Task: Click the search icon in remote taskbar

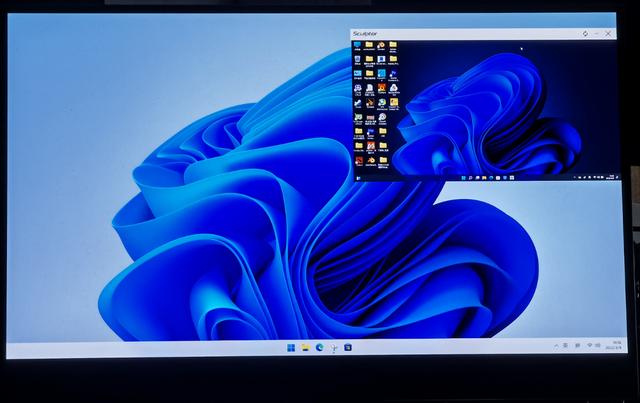Action: click(x=470, y=178)
